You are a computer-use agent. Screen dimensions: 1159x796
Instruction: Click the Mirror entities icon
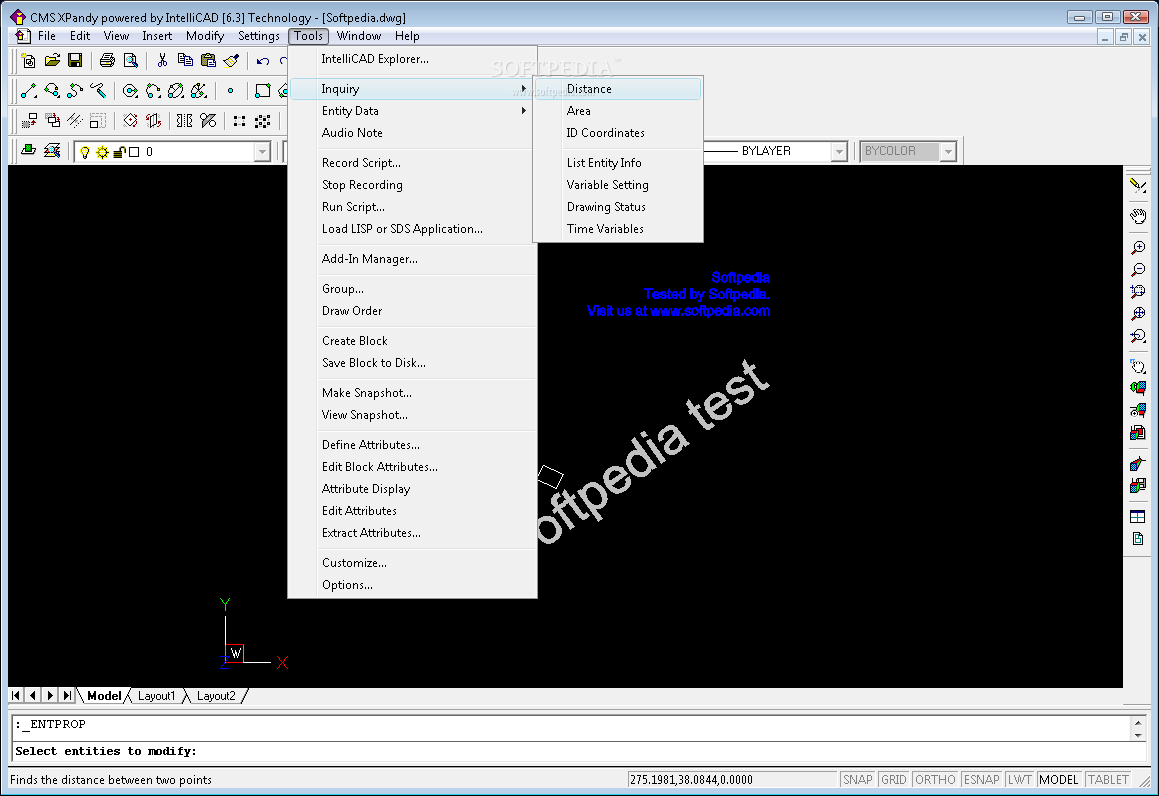point(185,120)
